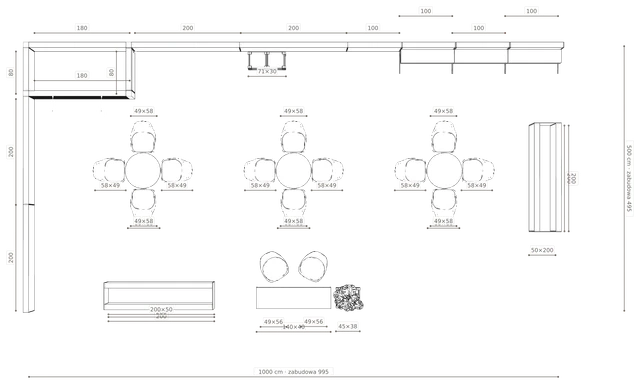The width and height of the screenshot is (640, 384).
Task: Click the potted plant drawing
Action: pos(348,298)
